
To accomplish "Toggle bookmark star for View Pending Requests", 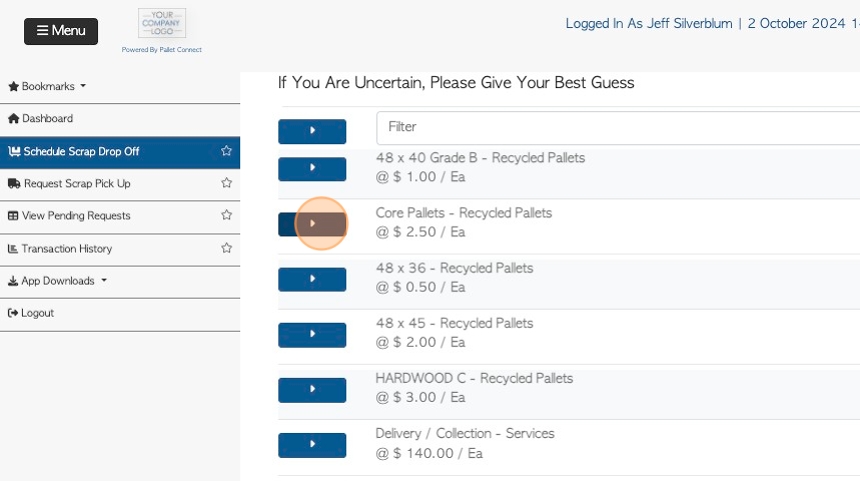I will (226, 215).
